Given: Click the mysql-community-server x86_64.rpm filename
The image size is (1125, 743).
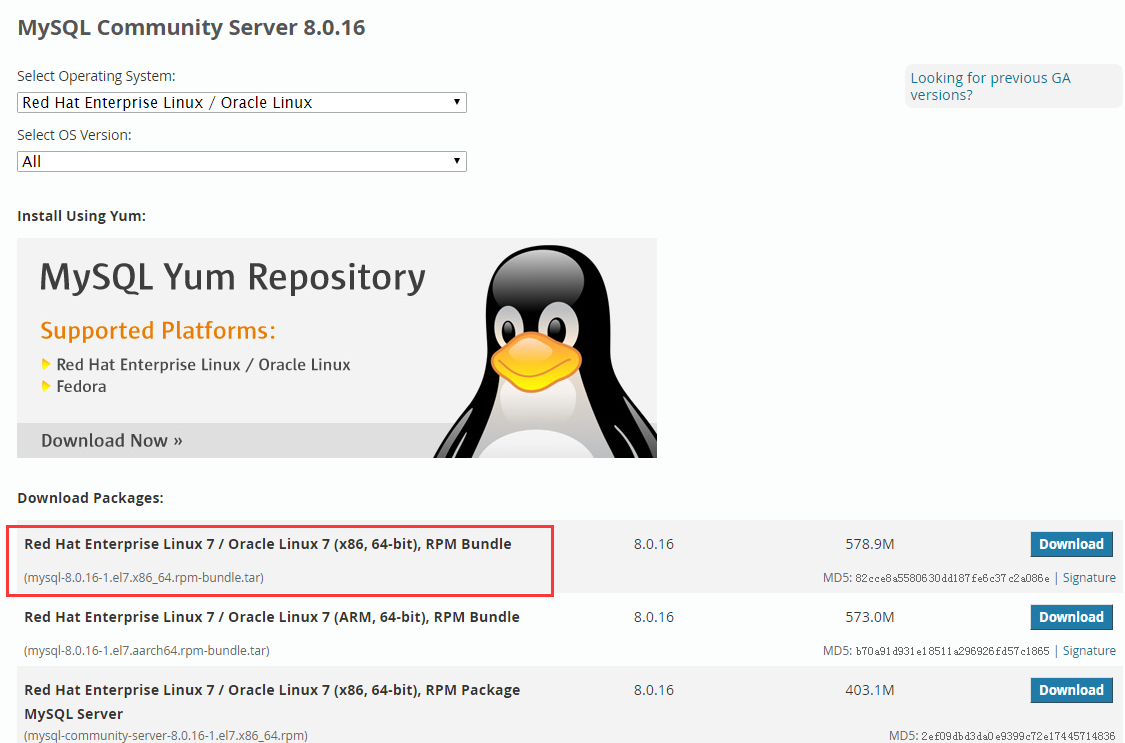Looking at the screenshot, I should point(165,736).
